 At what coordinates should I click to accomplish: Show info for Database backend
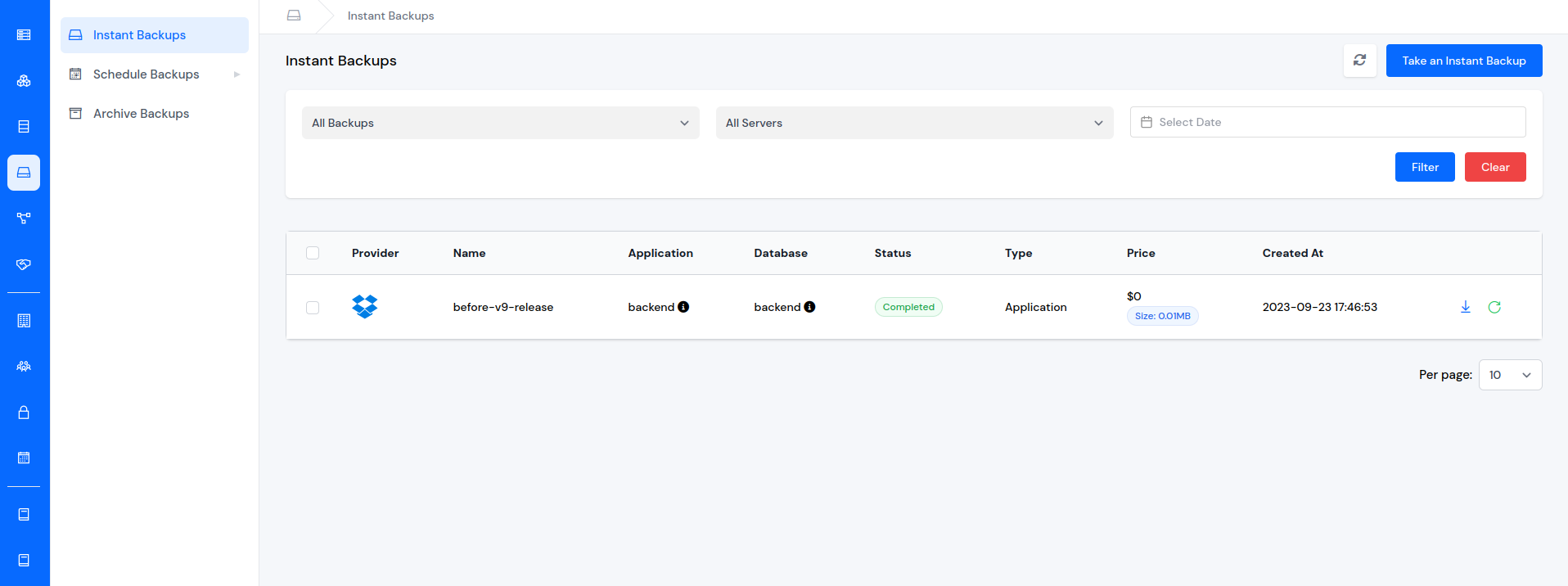click(x=809, y=307)
